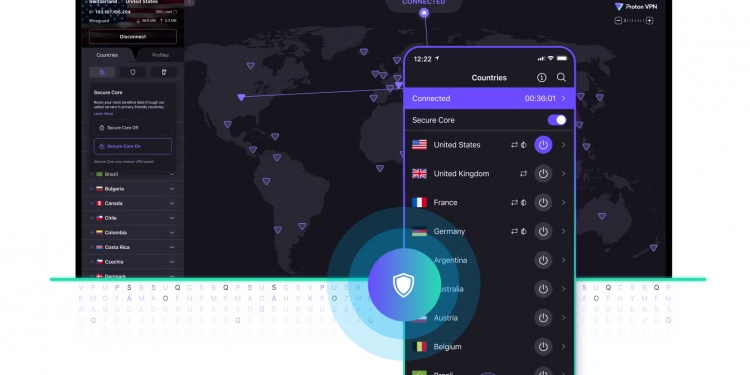The image size is (750, 375).
Task: Click the zoom in plus icon on map
Action: tap(650, 21)
